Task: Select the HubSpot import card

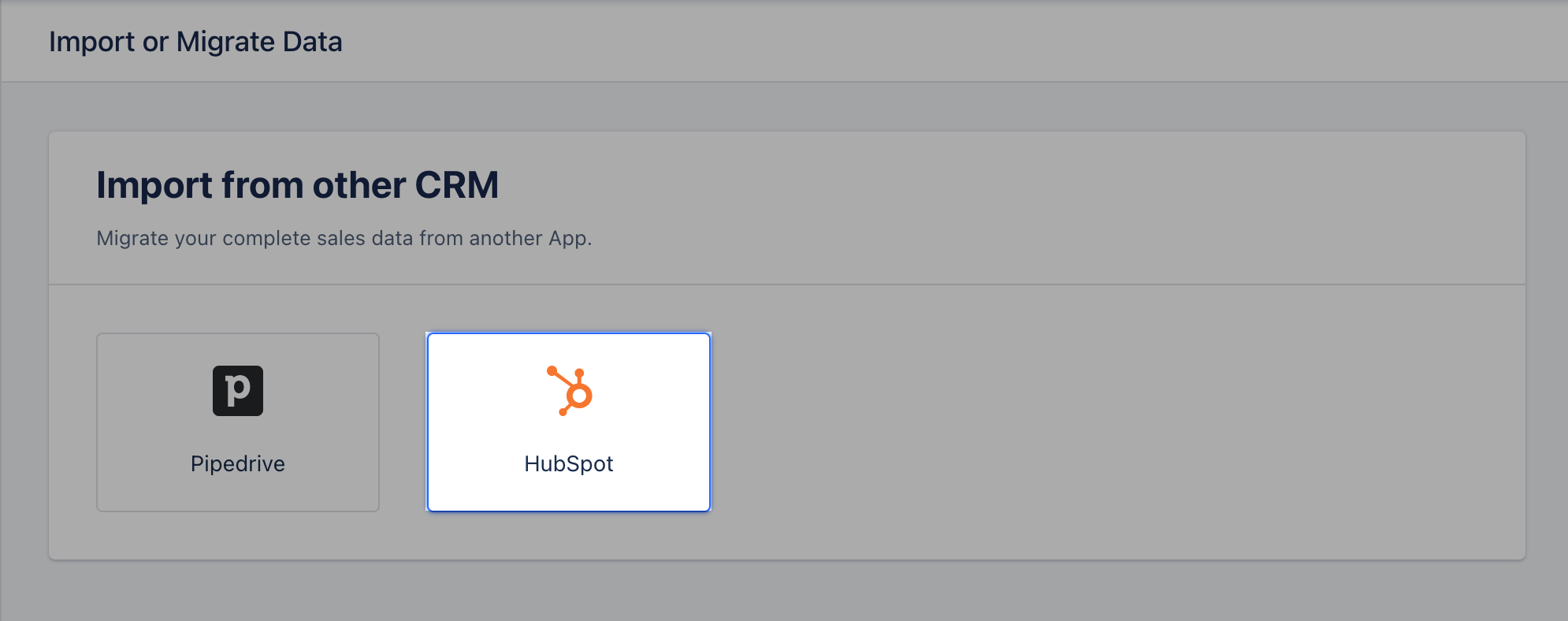Action: (x=569, y=422)
